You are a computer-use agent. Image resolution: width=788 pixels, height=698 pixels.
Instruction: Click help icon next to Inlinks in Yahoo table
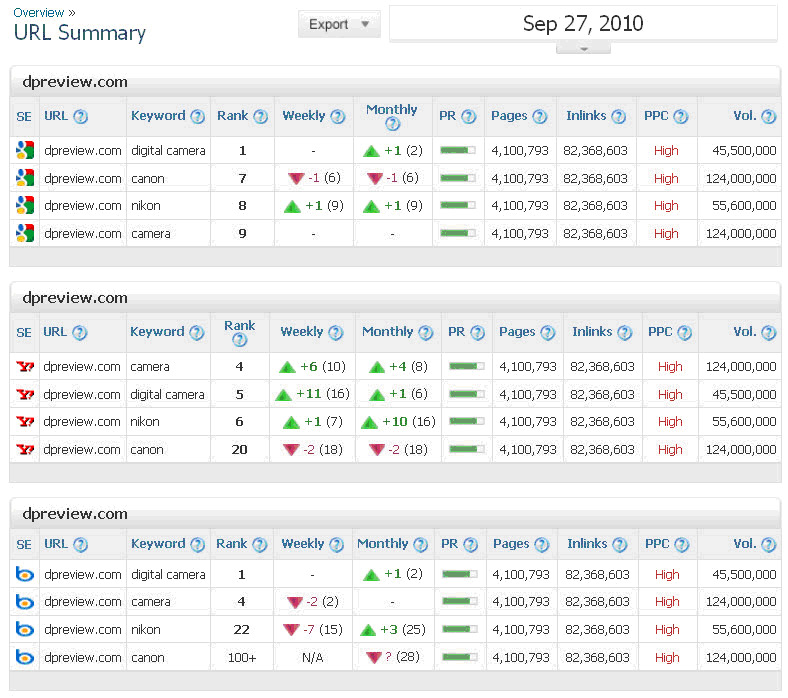click(x=625, y=333)
